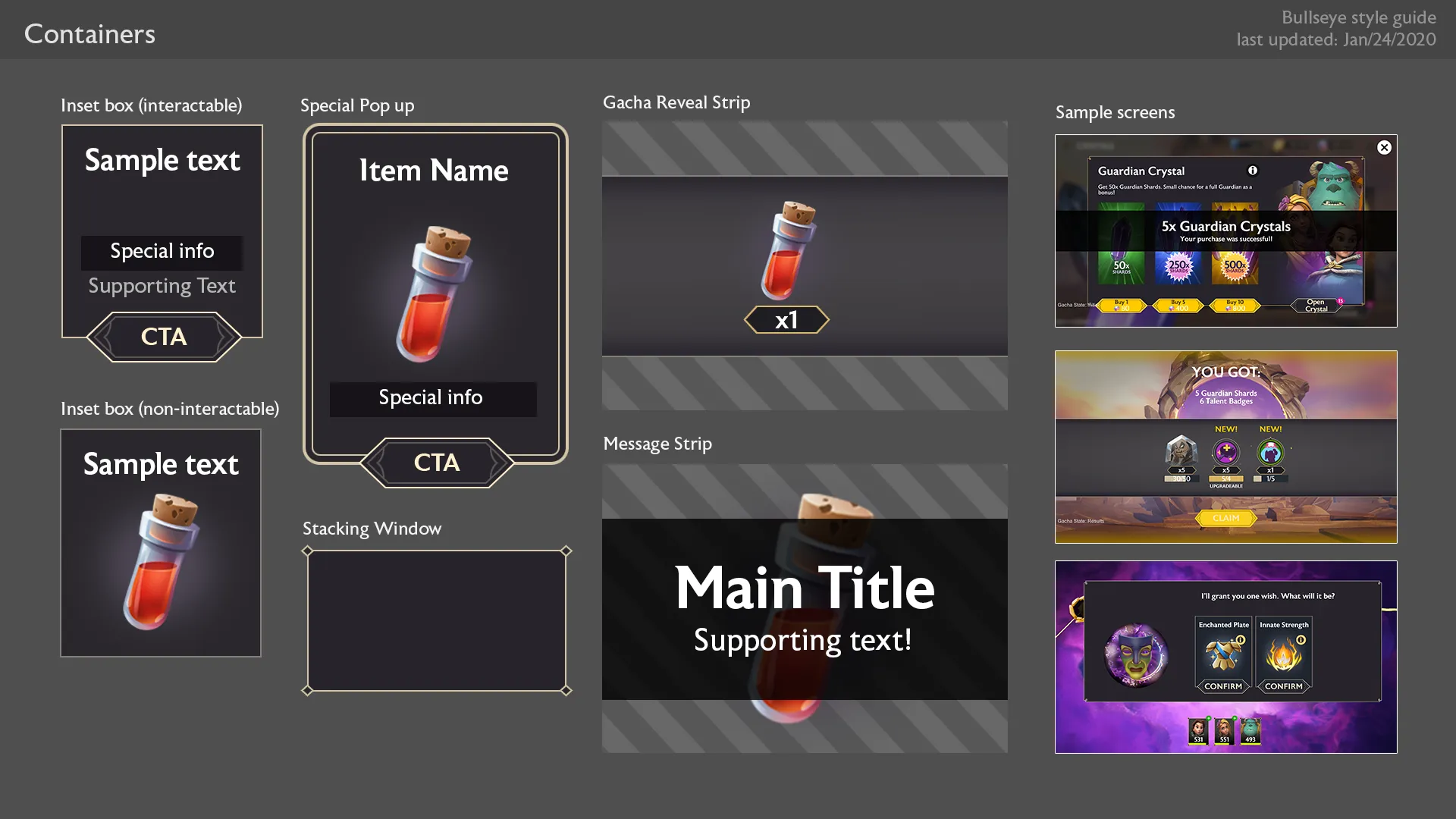Click potion icon in non-interactable inset box
Viewport: 1456px width, 819px height.
pos(162,561)
